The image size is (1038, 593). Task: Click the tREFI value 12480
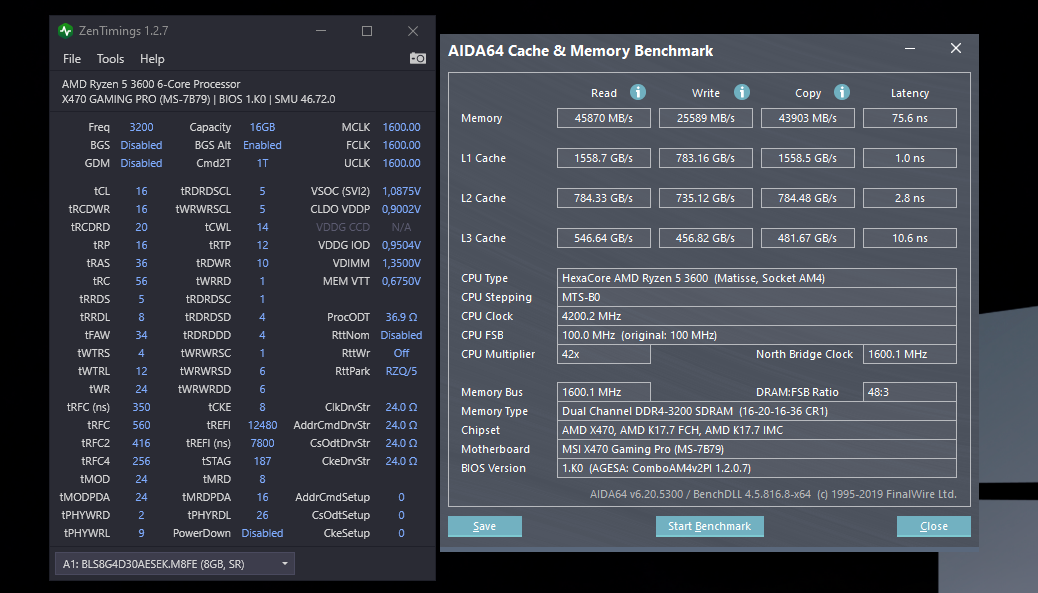pos(262,425)
